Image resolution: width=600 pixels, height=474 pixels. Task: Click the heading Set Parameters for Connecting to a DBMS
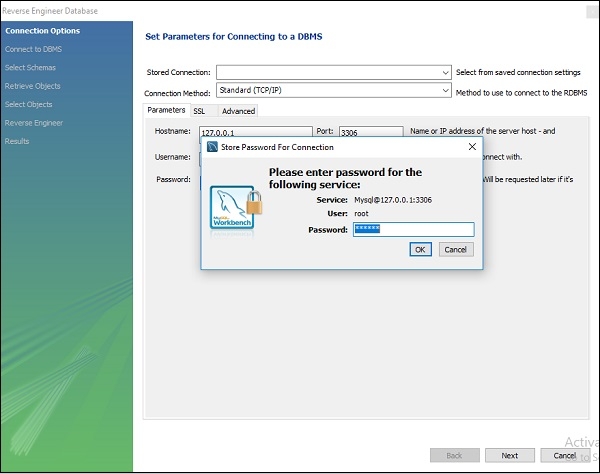point(234,36)
